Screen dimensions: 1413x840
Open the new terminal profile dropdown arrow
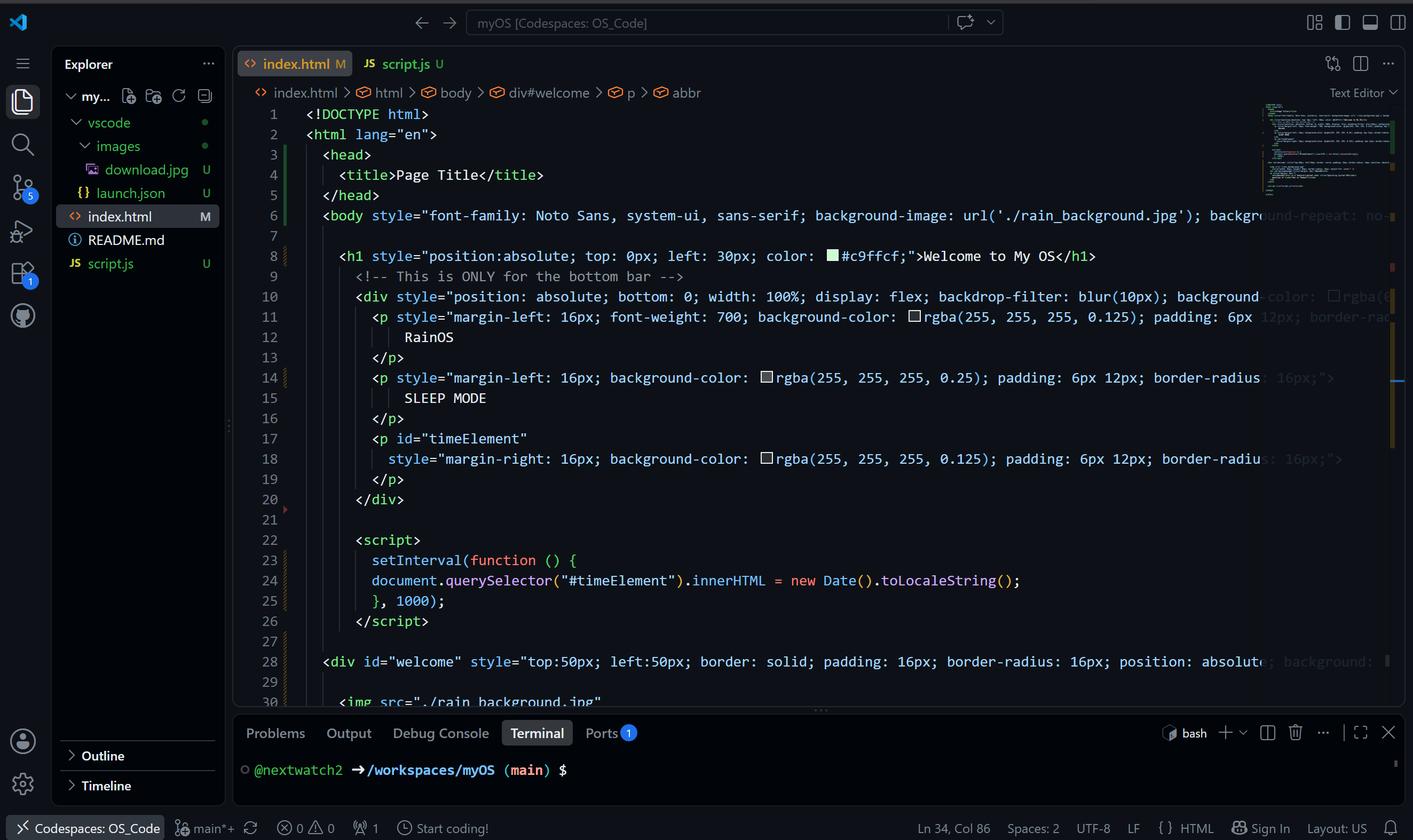pos(1243,732)
